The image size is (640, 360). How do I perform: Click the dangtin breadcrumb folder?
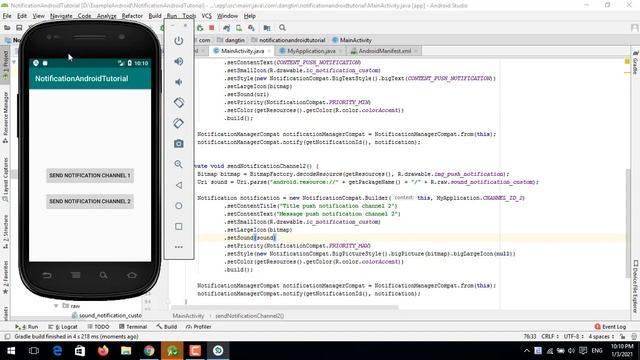pos(231,40)
